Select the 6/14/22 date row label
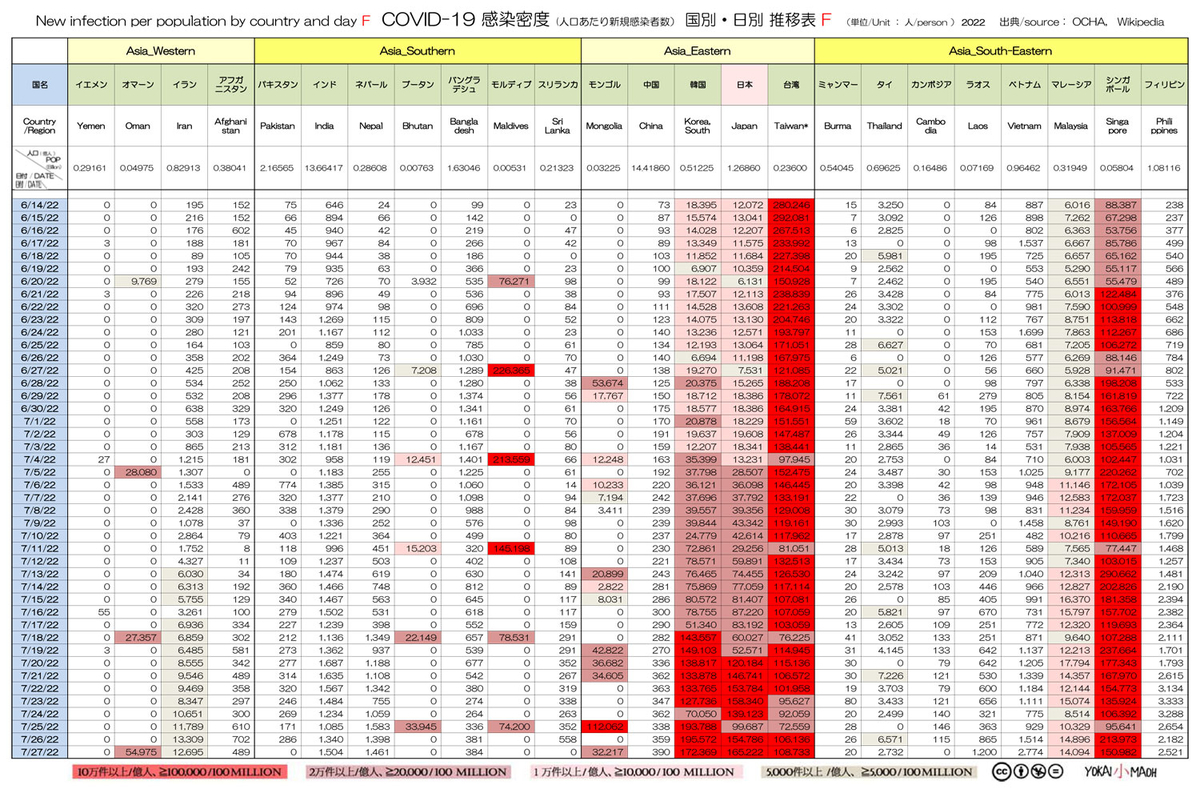Viewport: 1200px width, 789px height. click(41, 204)
